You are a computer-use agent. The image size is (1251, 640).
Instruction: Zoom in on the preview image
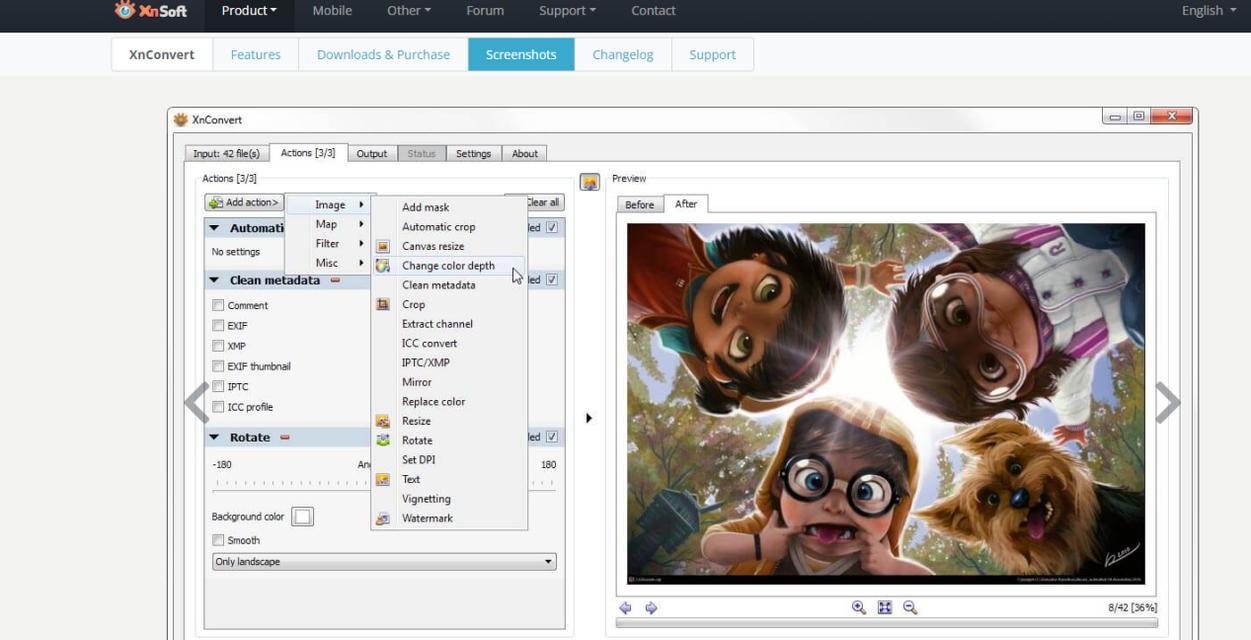pos(859,607)
